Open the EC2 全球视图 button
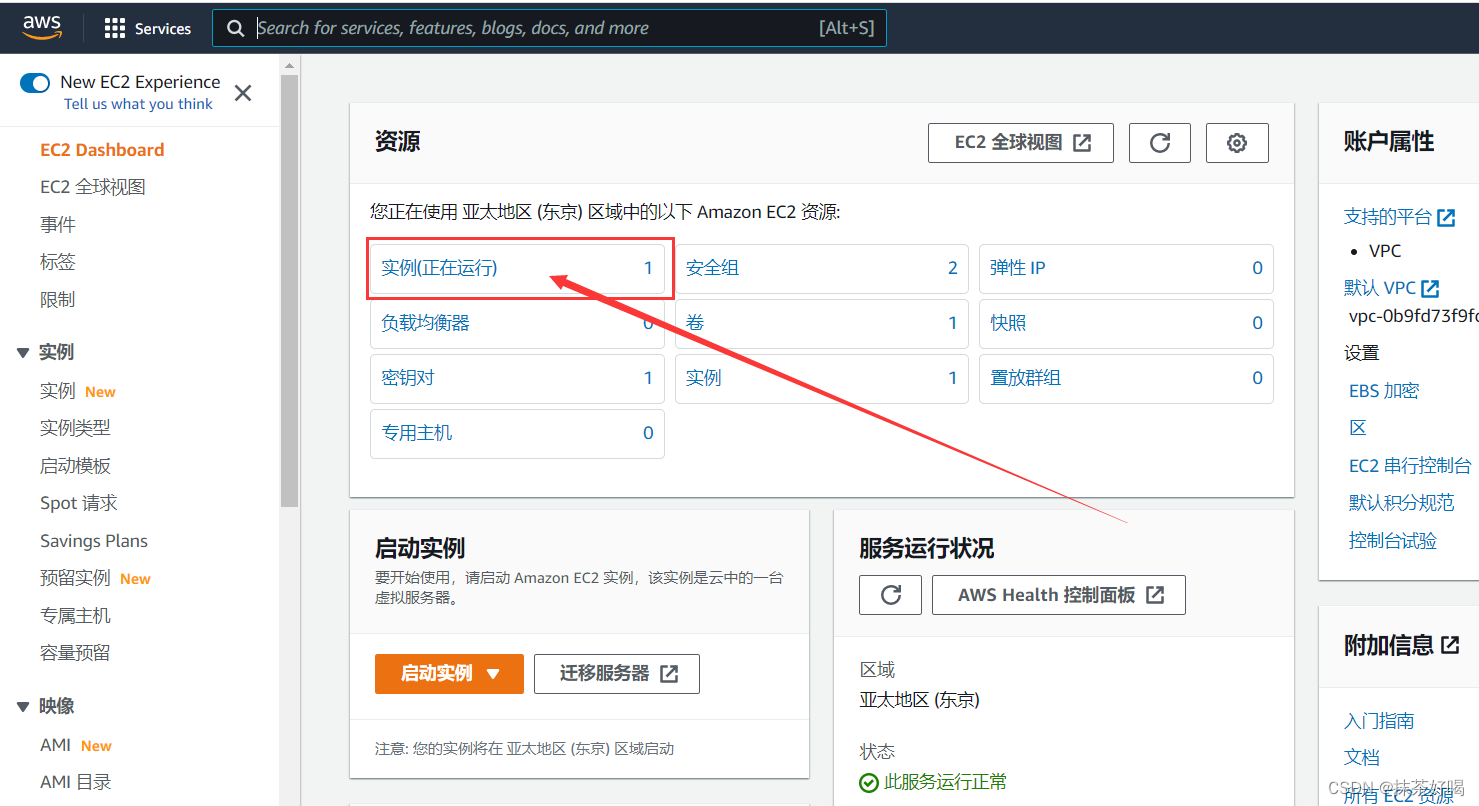The width and height of the screenshot is (1479, 806). click(1021, 143)
